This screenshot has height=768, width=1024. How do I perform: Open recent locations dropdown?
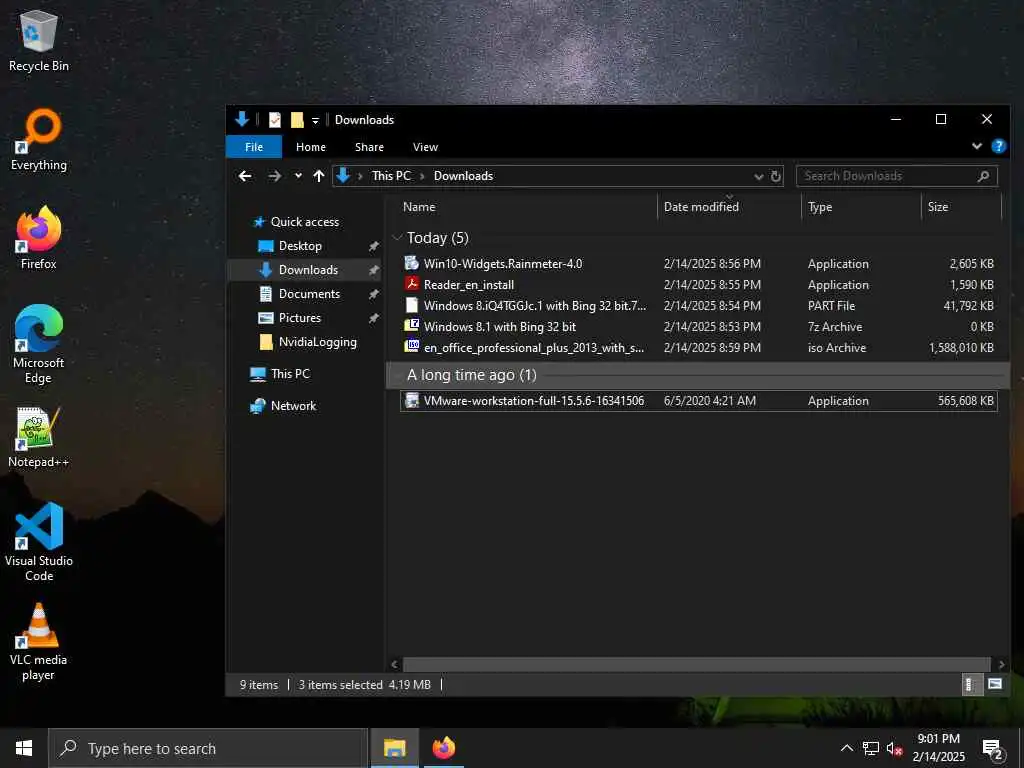point(298,176)
